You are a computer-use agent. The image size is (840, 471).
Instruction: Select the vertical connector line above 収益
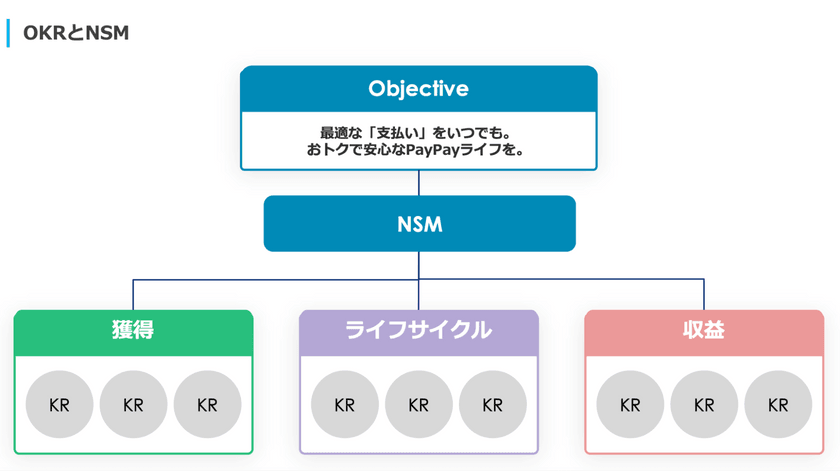click(x=704, y=295)
